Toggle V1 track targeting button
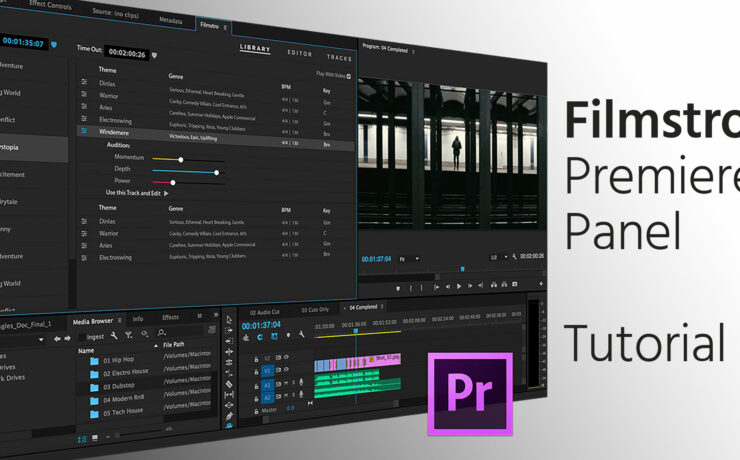Image resolution: width=740 pixels, height=460 pixels. pos(267,371)
